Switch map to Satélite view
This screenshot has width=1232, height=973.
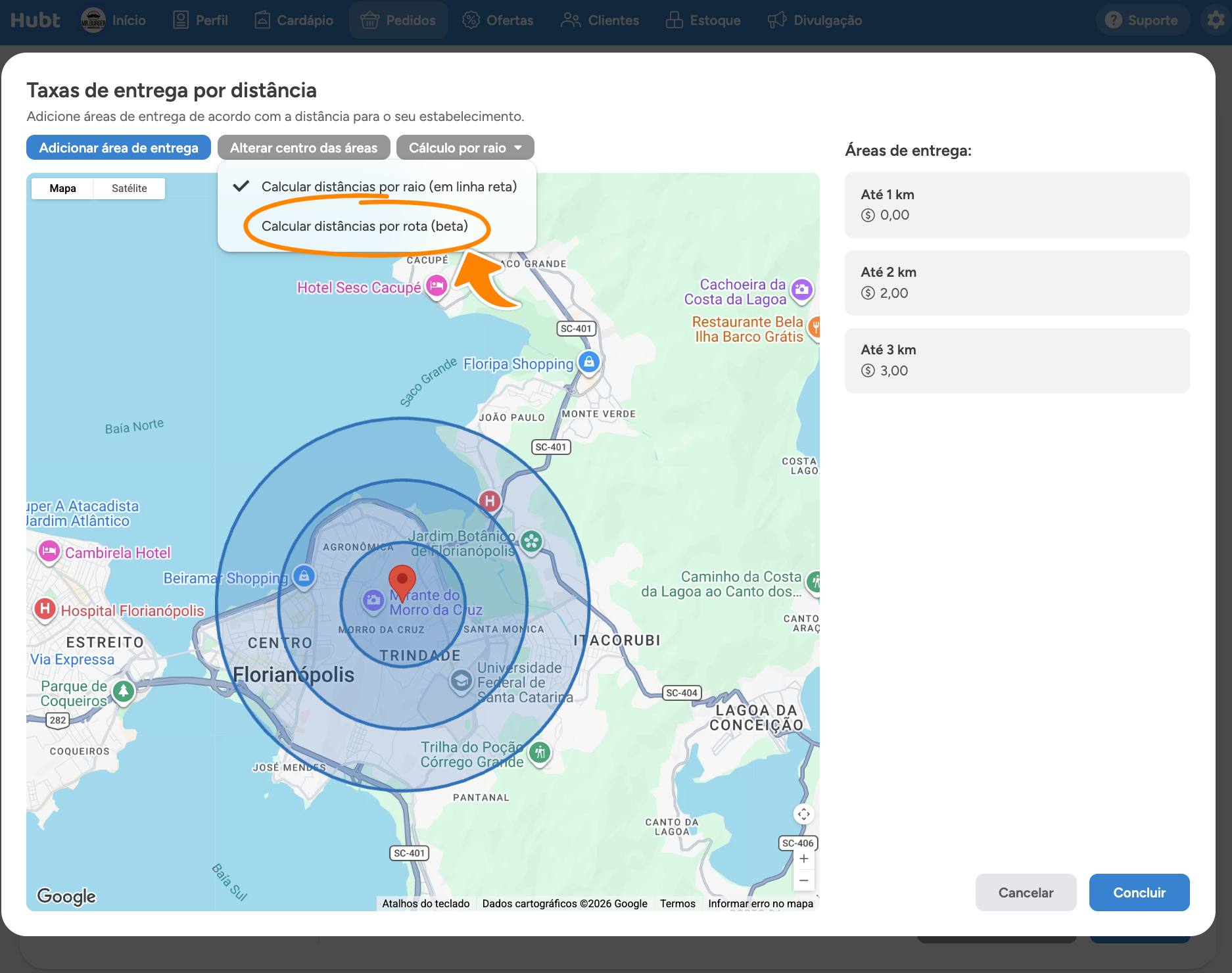[130, 188]
